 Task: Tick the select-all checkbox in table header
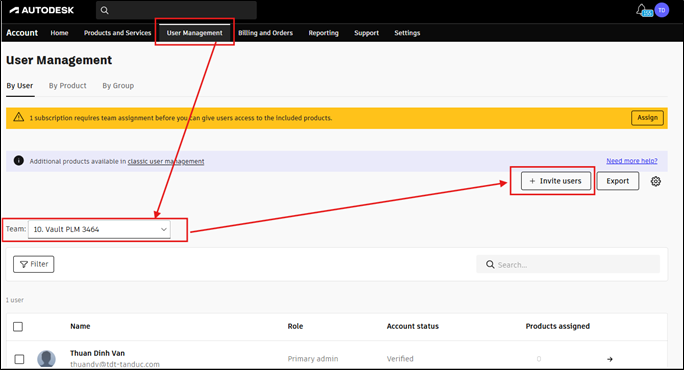pos(18,326)
